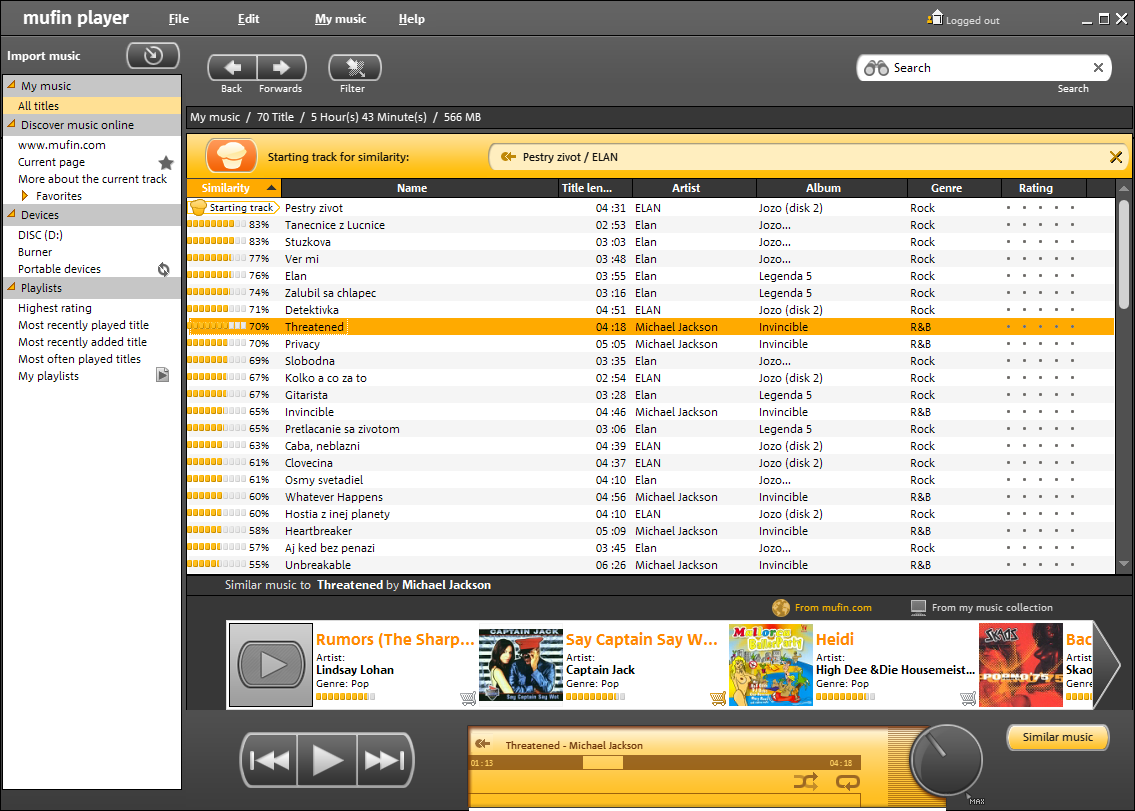Viewport: 1135px width, 811px height.
Task: Clear the search field with the X
Action: coord(1098,67)
